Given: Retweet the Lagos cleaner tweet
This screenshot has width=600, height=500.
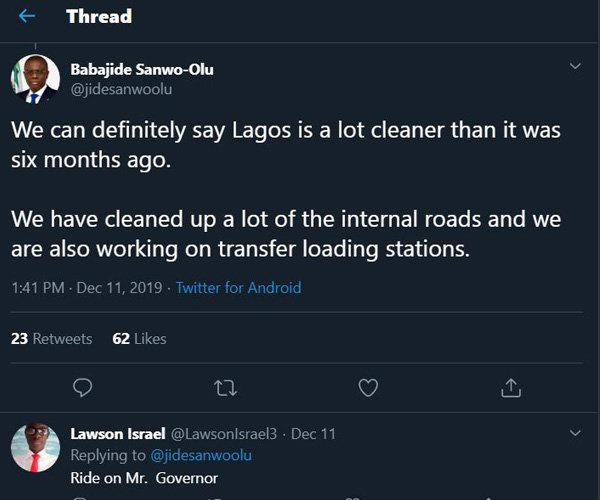Looking at the screenshot, I should coord(227,386).
